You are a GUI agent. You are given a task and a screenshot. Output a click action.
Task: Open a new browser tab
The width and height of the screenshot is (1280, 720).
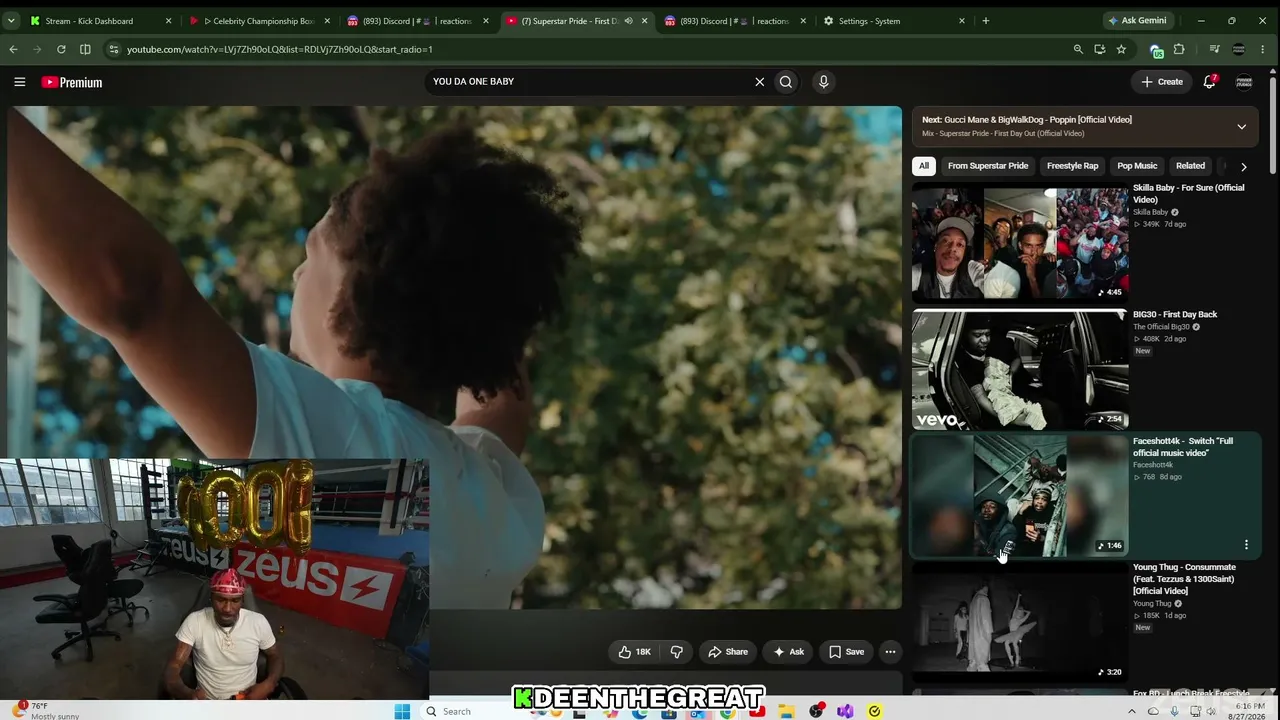985,20
